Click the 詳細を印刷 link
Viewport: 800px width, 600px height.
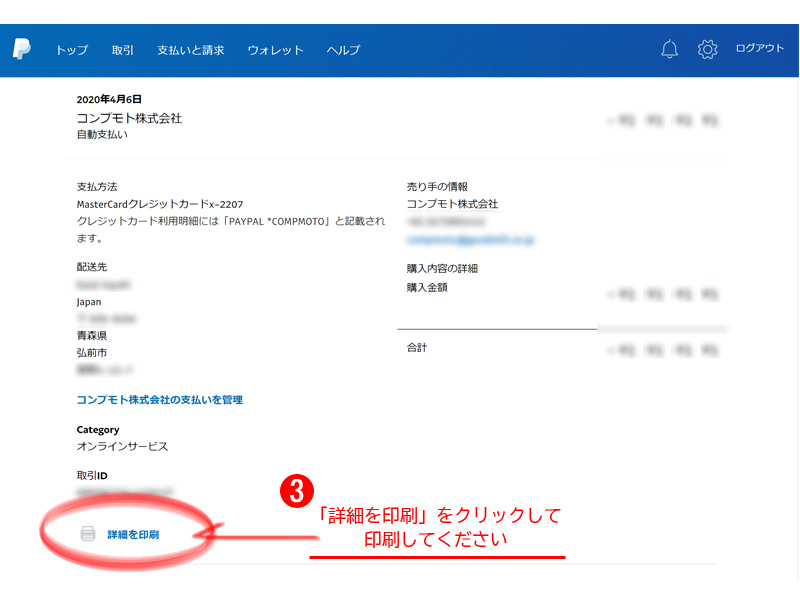click(x=133, y=534)
